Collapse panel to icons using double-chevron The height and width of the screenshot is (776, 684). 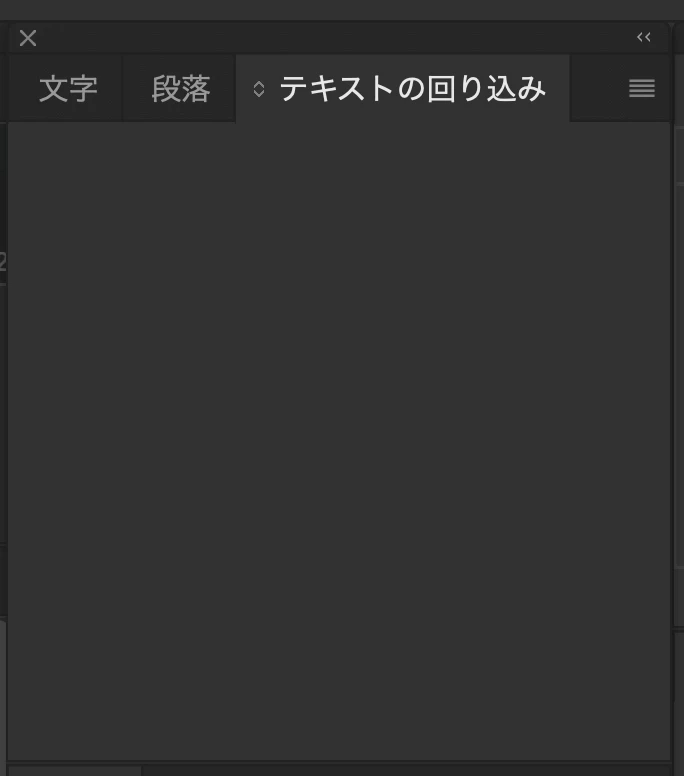tap(643, 37)
